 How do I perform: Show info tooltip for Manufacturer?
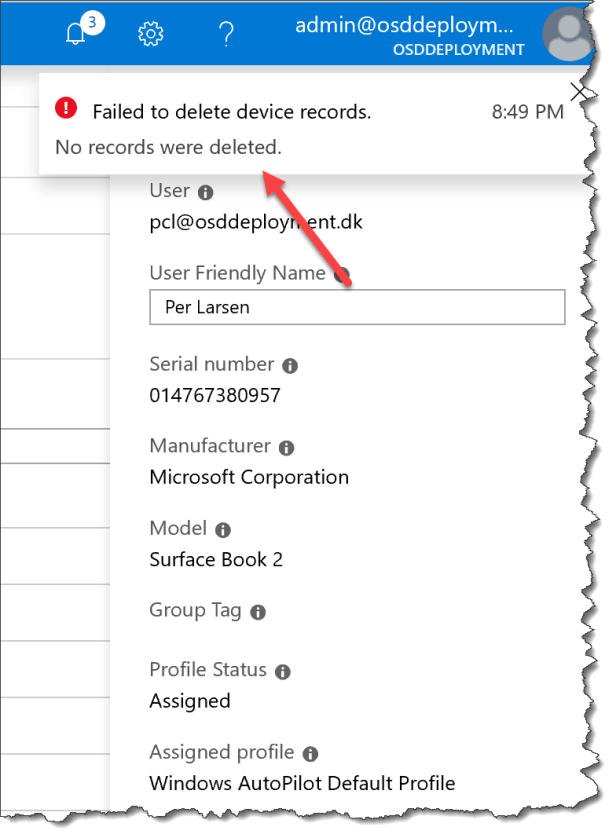click(286, 448)
